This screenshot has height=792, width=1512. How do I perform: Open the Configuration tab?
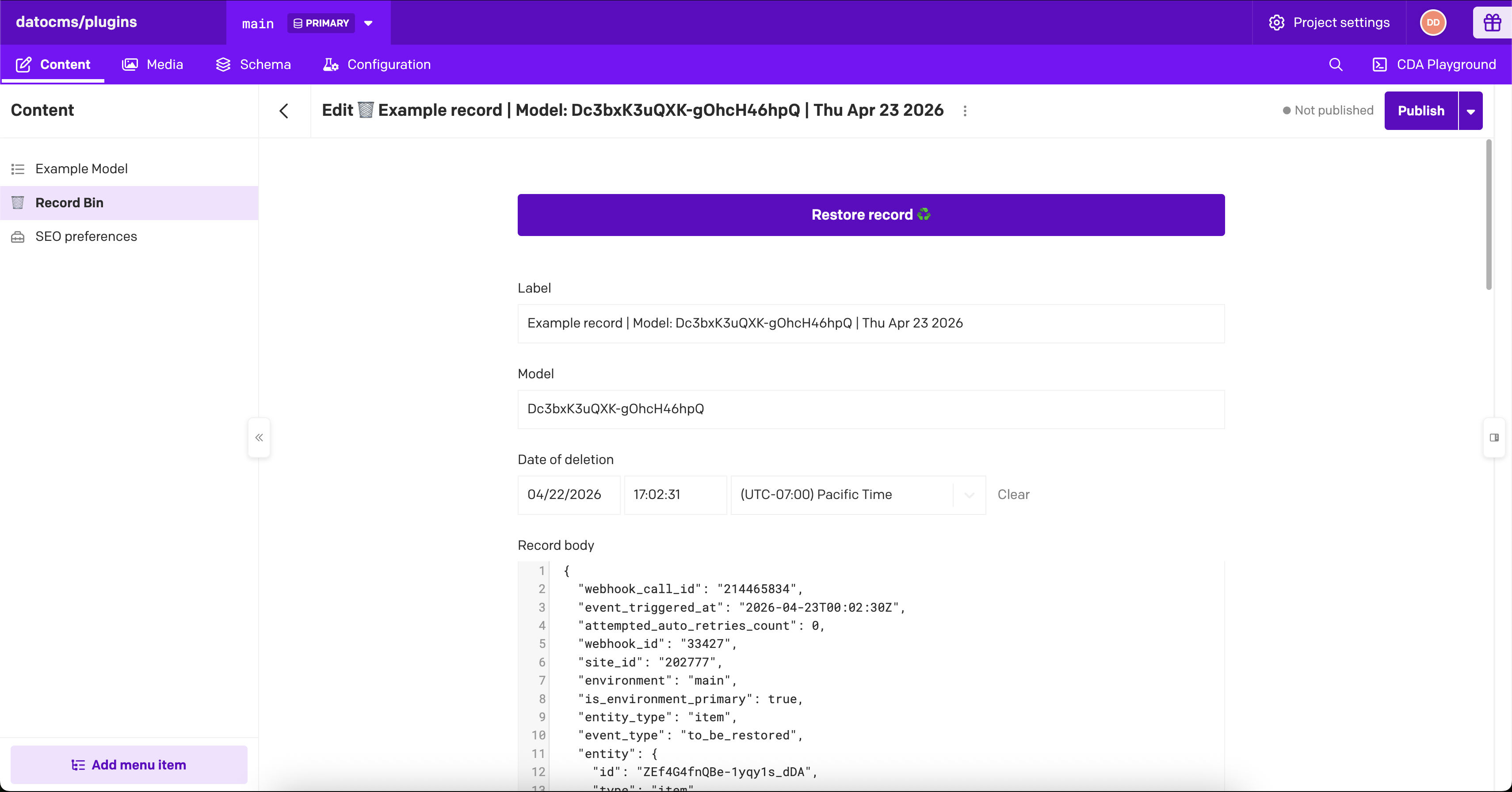[x=377, y=65]
